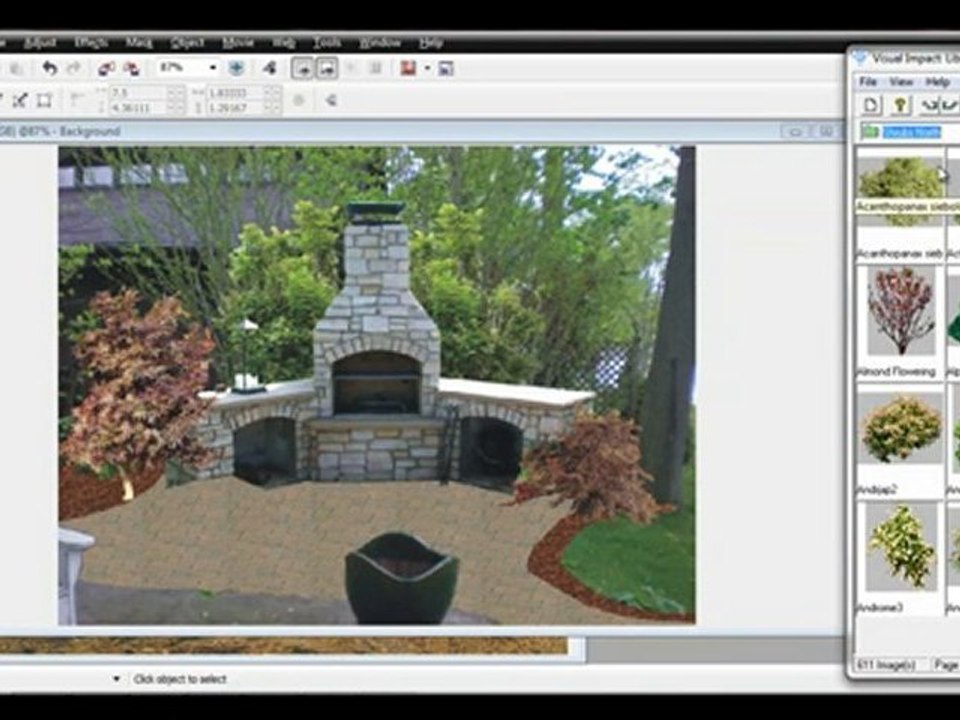The height and width of the screenshot is (720, 960).
Task: Click the 'Acanthopanax sieb' label below the first thumbnail
Action: 900,253
